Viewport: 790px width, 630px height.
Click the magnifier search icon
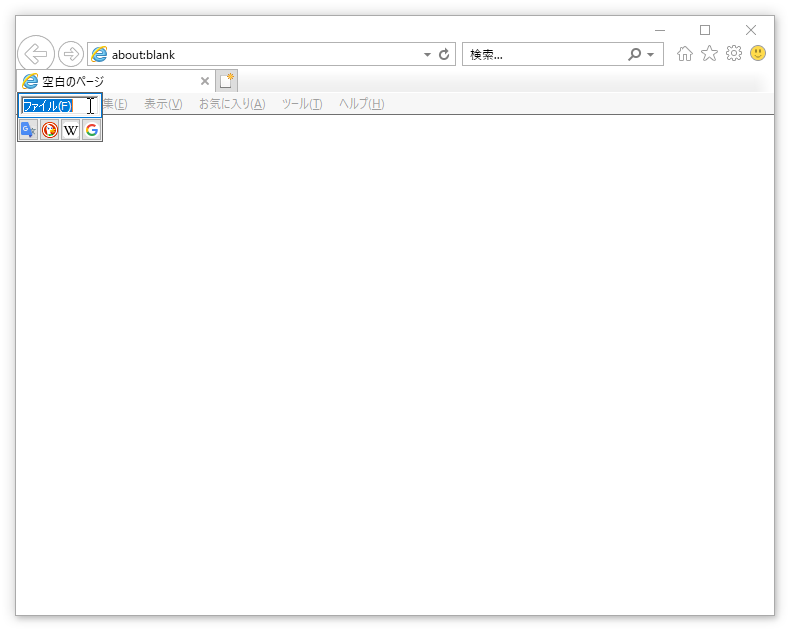pos(634,54)
